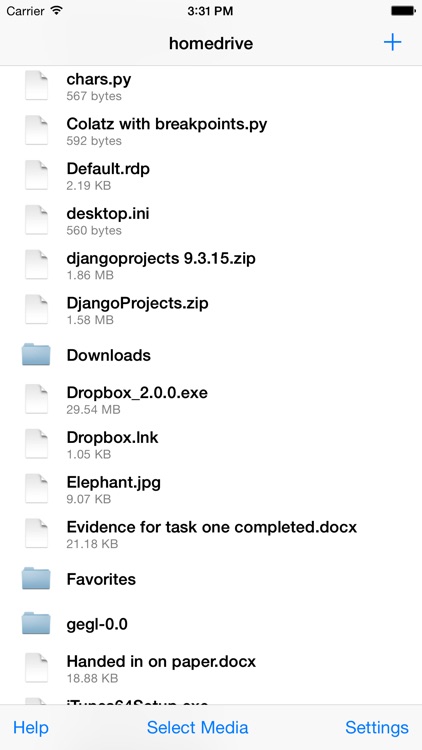Tap the chars.py file icon
The image size is (422, 750).
tap(36, 85)
